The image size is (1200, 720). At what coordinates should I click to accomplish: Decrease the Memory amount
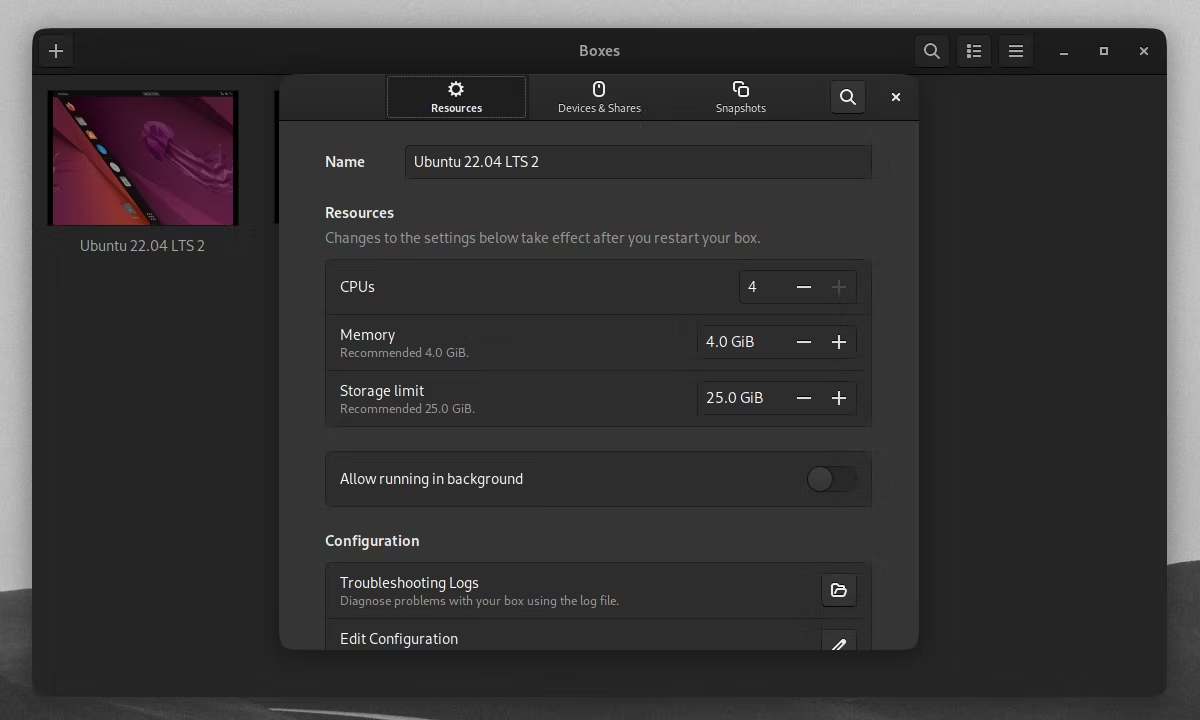pos(804,342)
